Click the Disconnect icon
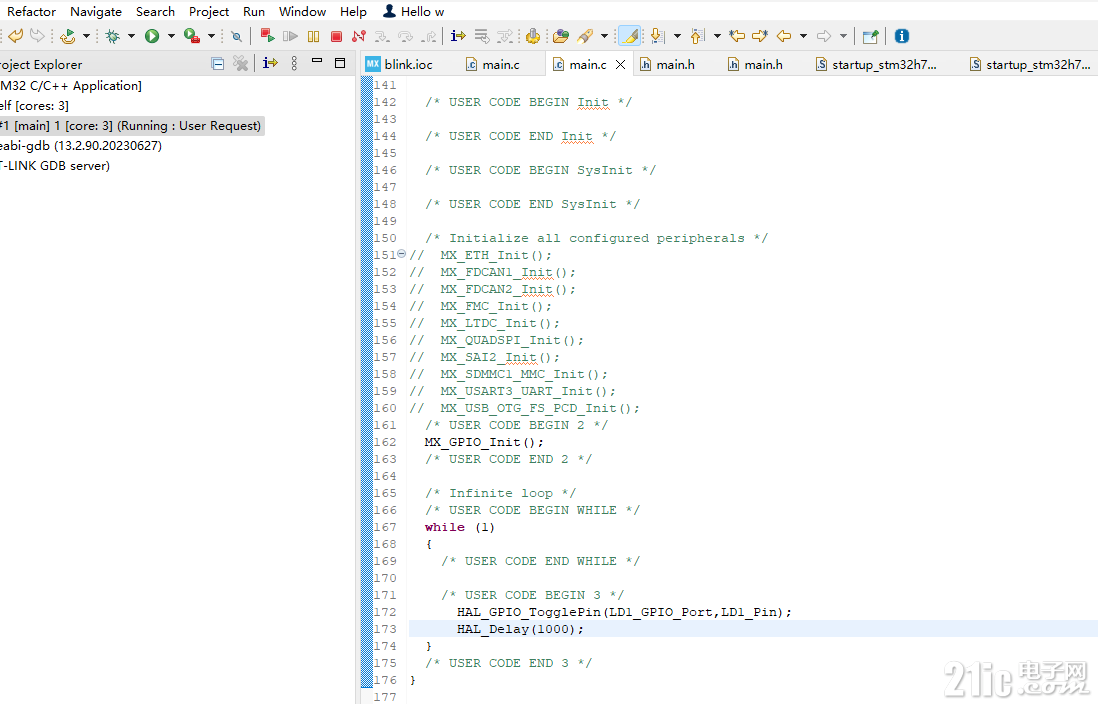1098x704 pixels. (x=359, y=36)
